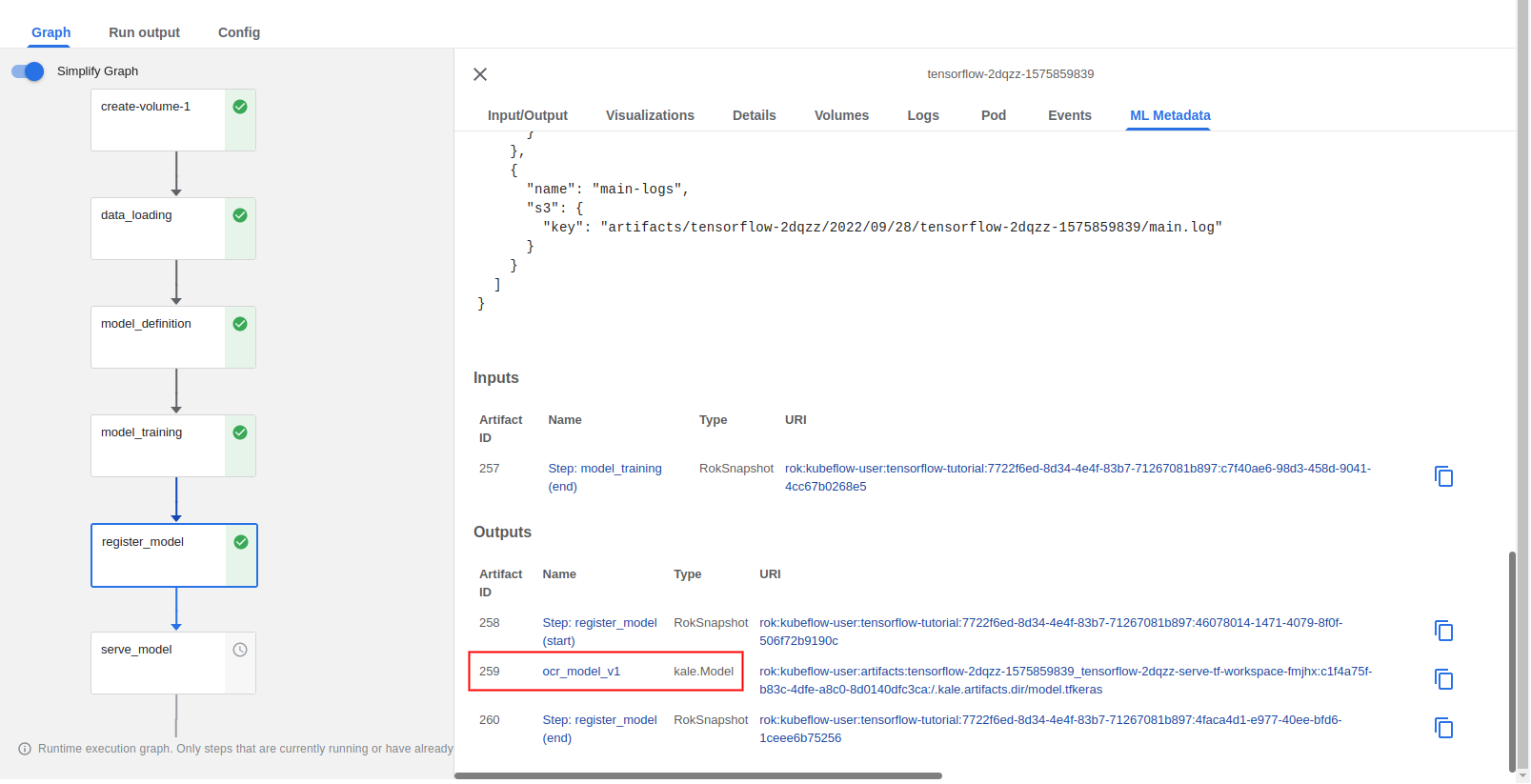Open the Config tab
Screen dimensions: 1531x784
point(239,32)
